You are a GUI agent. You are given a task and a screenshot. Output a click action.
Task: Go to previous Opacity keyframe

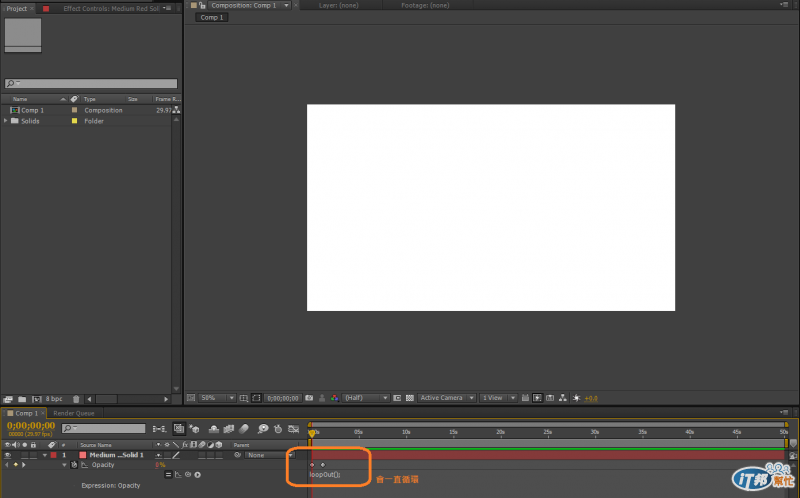tap(7, 465)
